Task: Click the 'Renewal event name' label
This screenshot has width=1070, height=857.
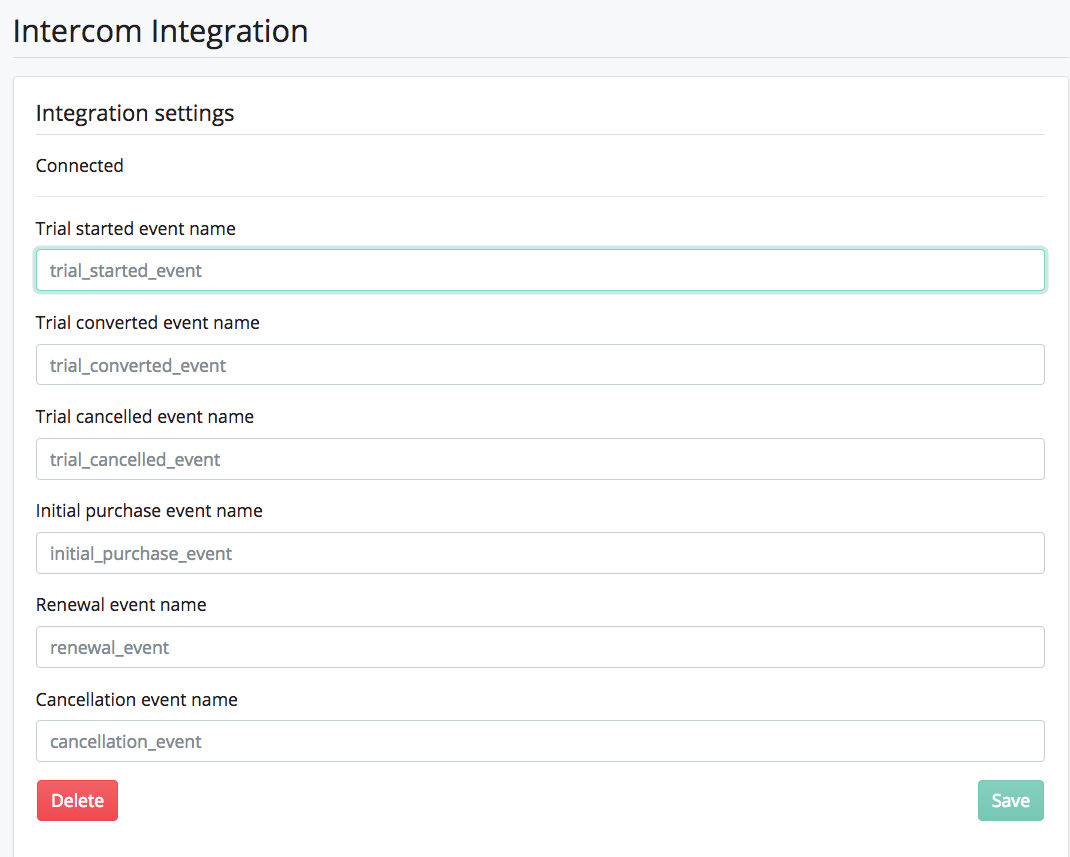Action: (x=121, y=605)
